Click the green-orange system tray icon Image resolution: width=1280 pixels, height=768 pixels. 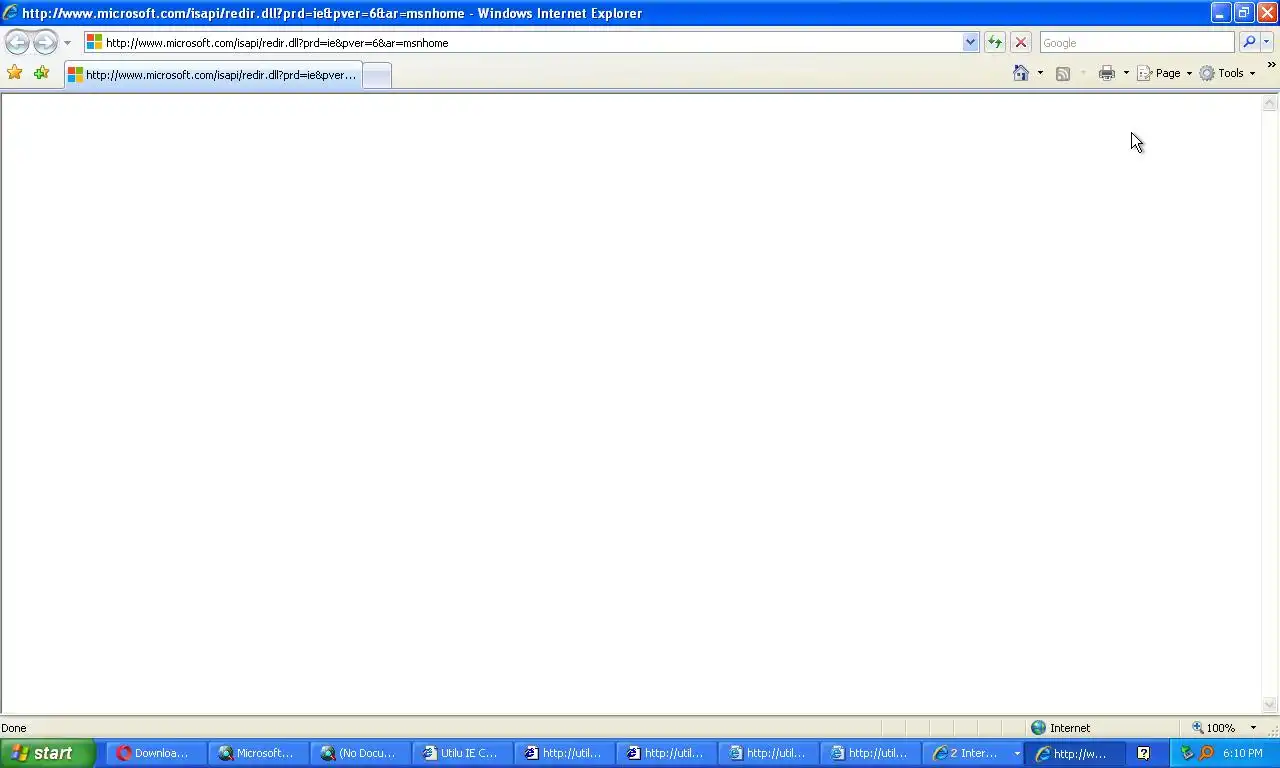click(x=1187, y=754)
